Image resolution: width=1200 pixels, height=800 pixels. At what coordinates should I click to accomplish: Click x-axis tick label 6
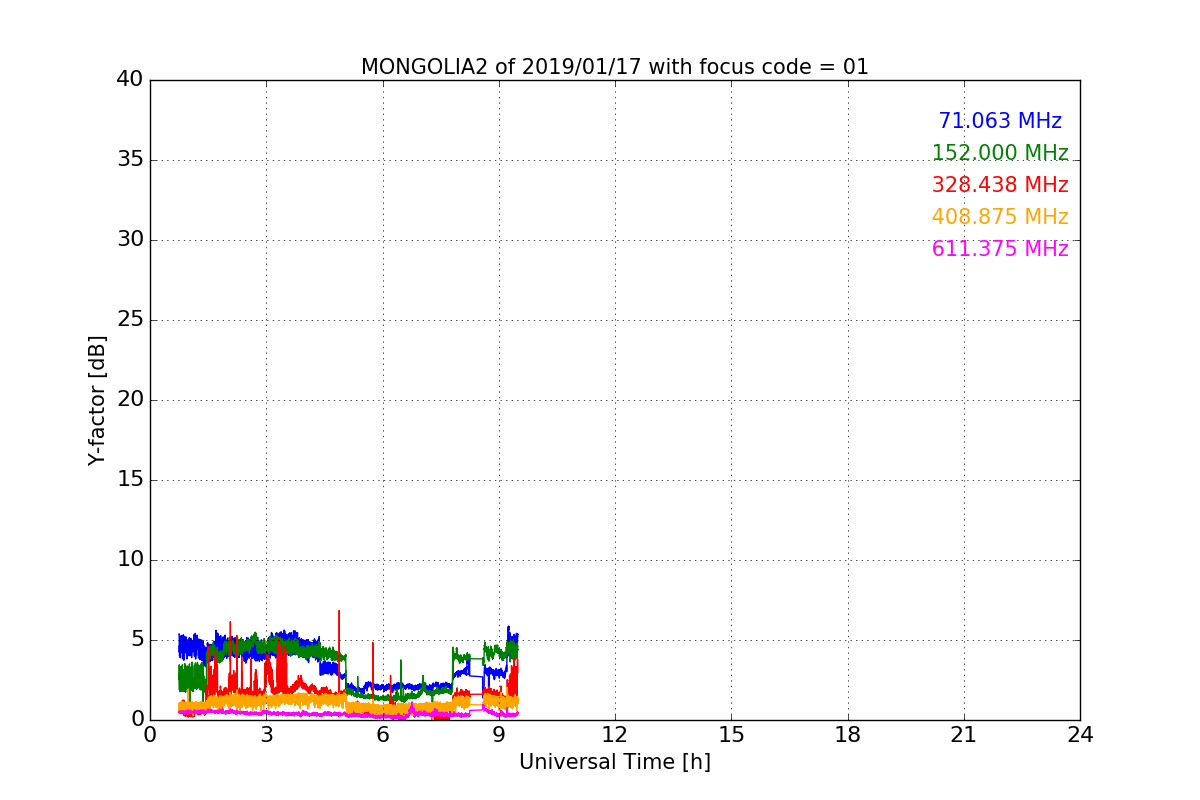click(383, 734)
